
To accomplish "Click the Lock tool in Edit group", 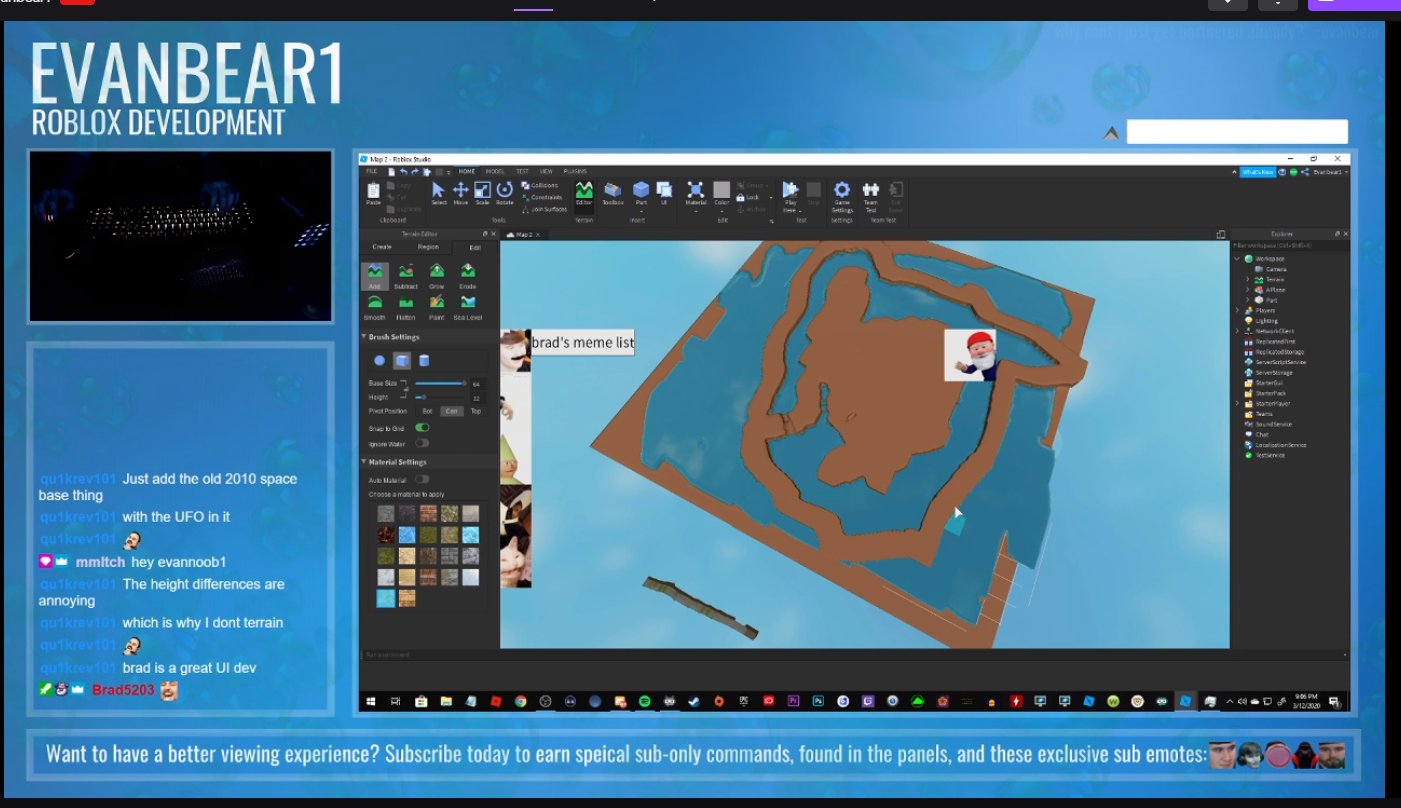I will point(747,197).
